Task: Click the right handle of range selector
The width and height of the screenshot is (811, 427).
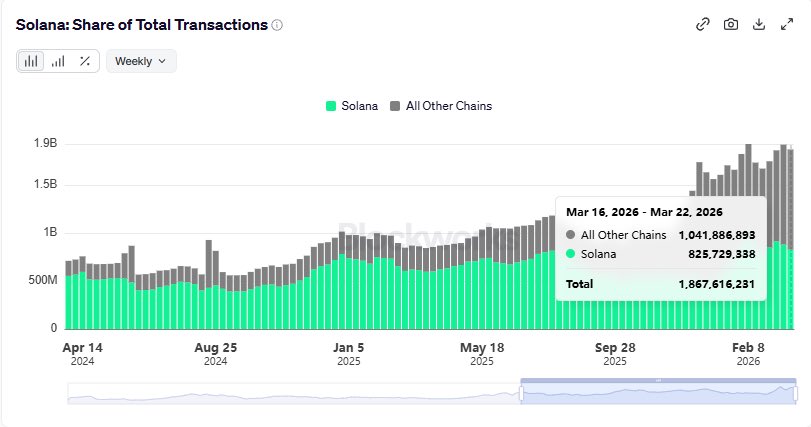Action: (x=796, y=394)
